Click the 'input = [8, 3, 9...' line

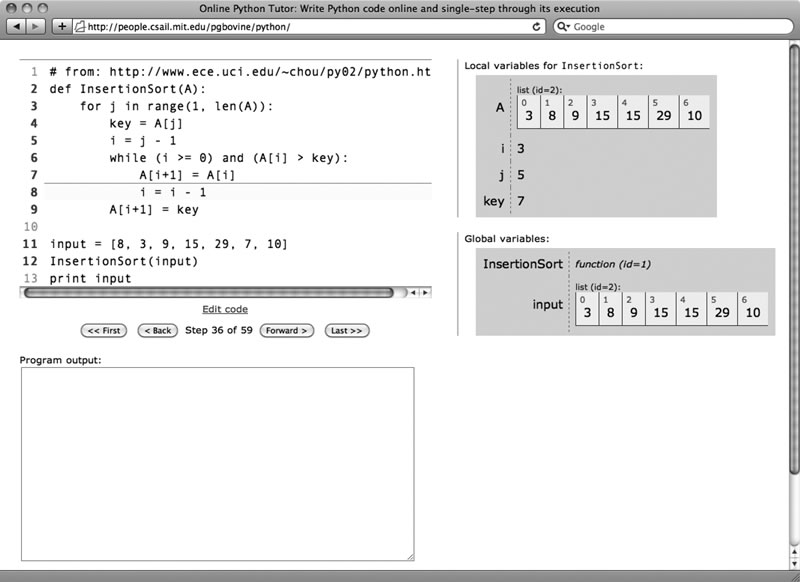[x=169, y=244]
